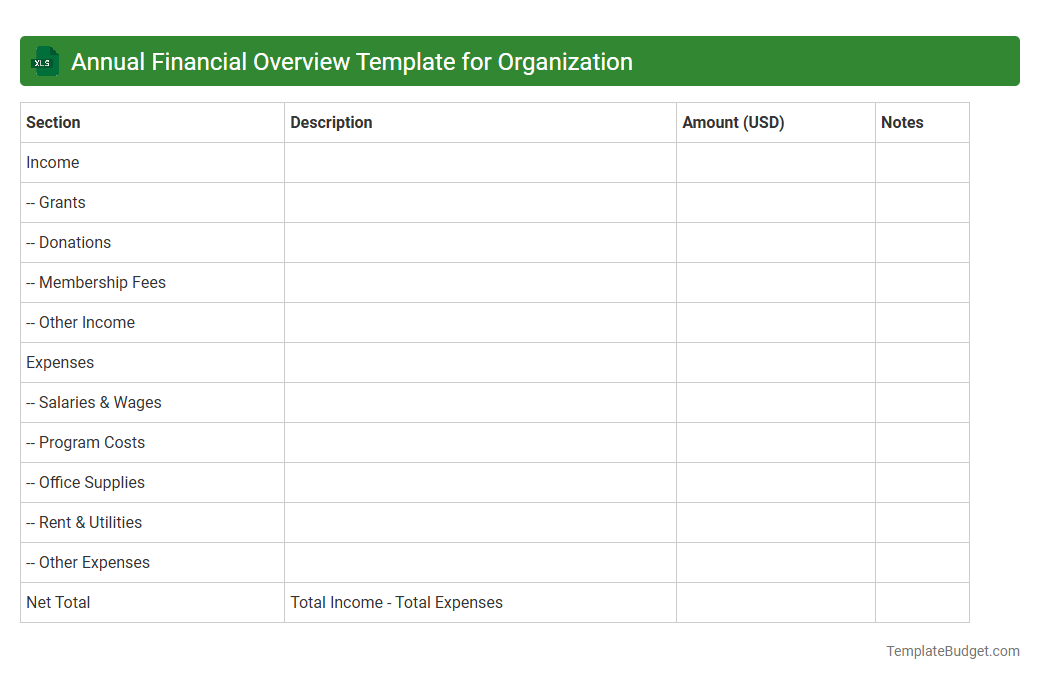Screen dimensions: 1040x680
Task: Select the green title banner
Action: [520, 61]
